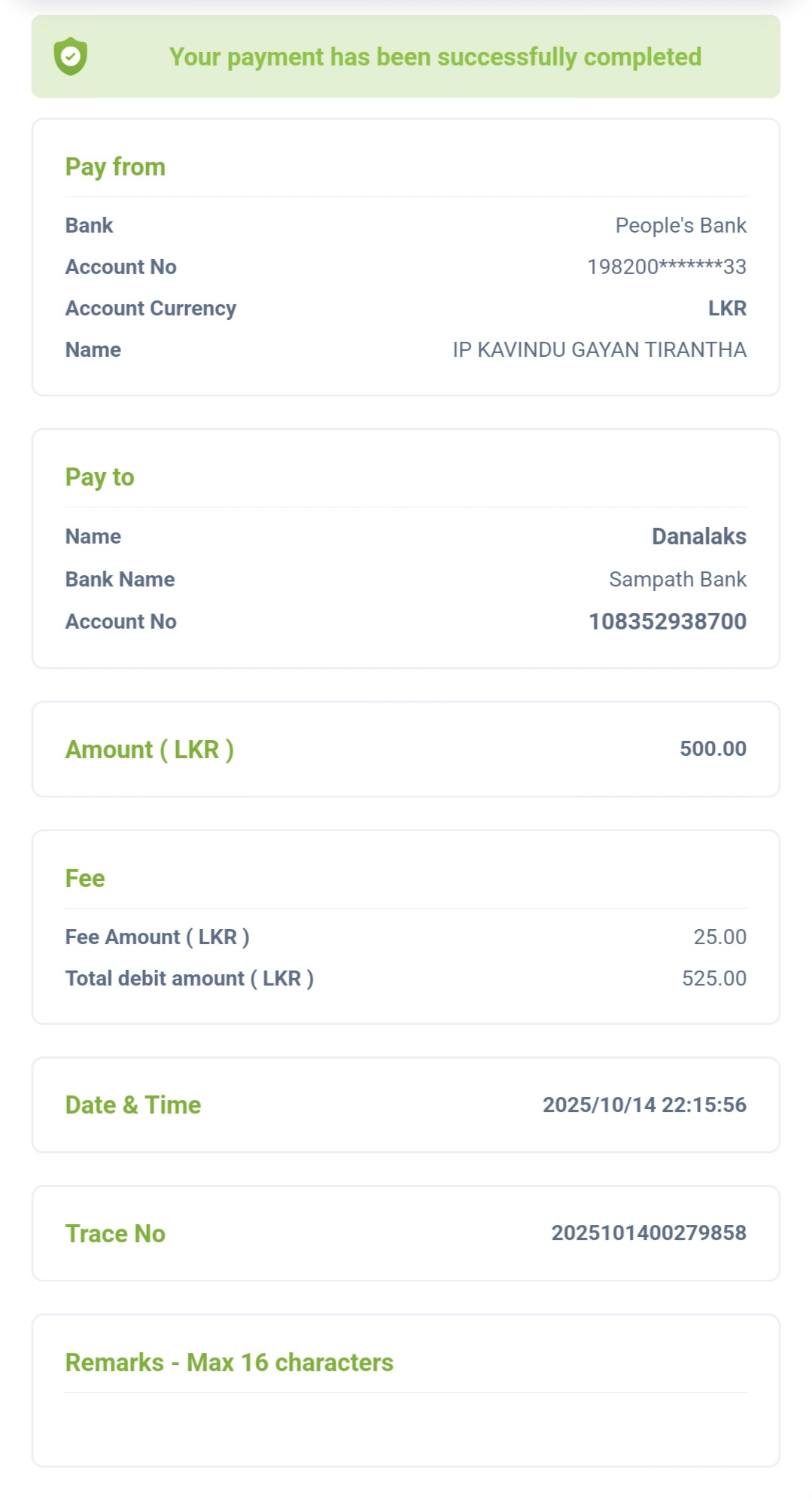Select the 25.00 fee amount

click(719, 937)
